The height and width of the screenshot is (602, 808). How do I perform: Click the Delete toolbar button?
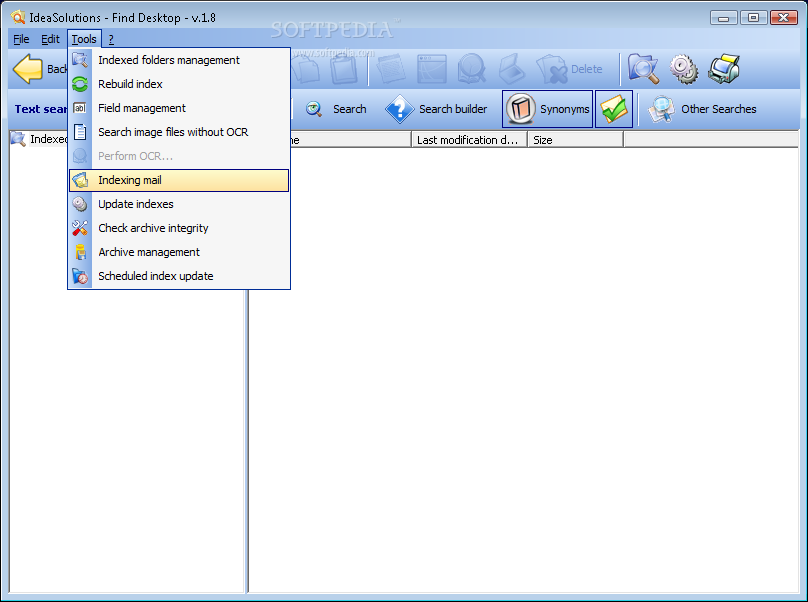pyautogui.click(x=570, y=69)
